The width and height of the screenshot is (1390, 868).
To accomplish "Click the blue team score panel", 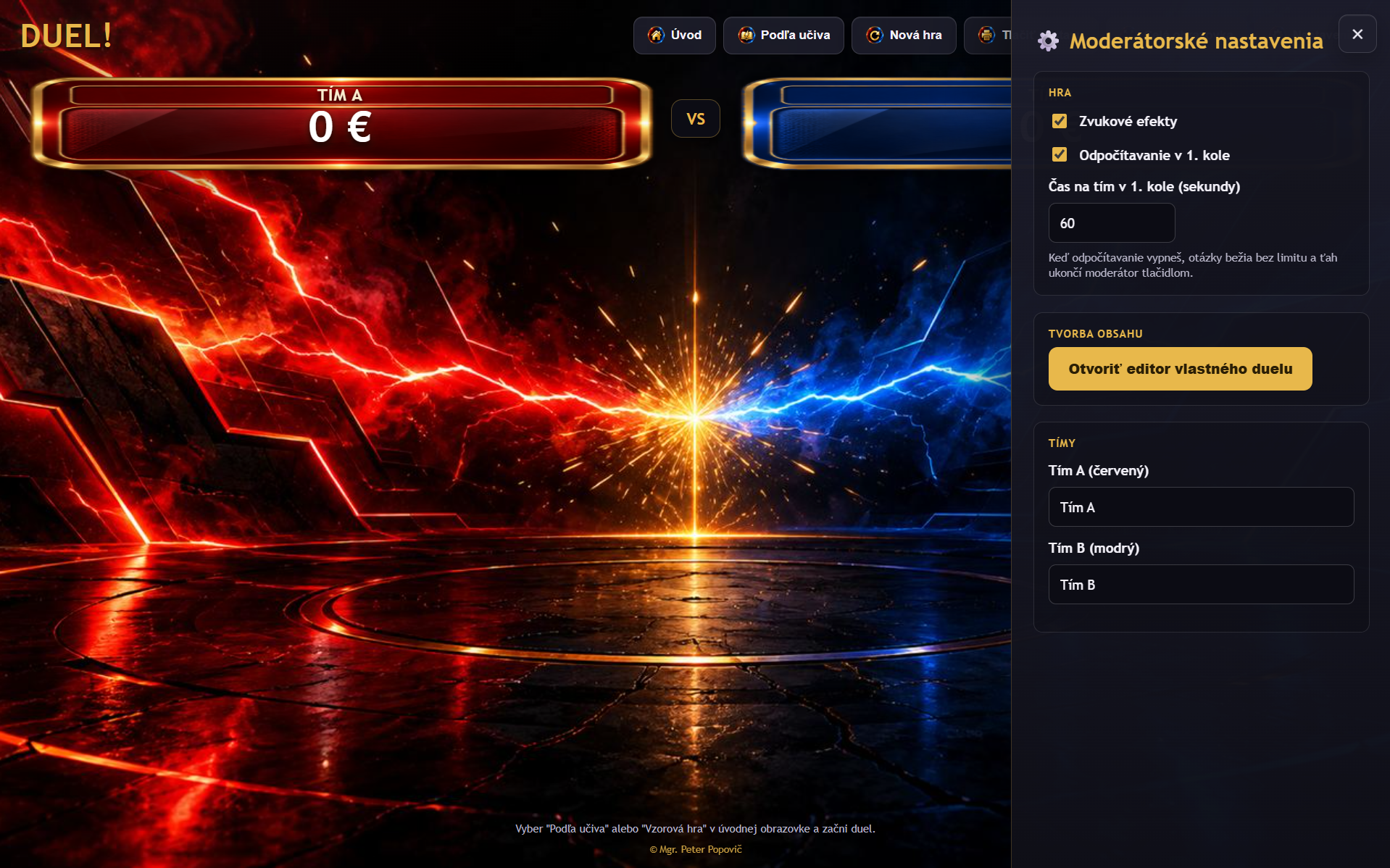I will pos(877,123).
